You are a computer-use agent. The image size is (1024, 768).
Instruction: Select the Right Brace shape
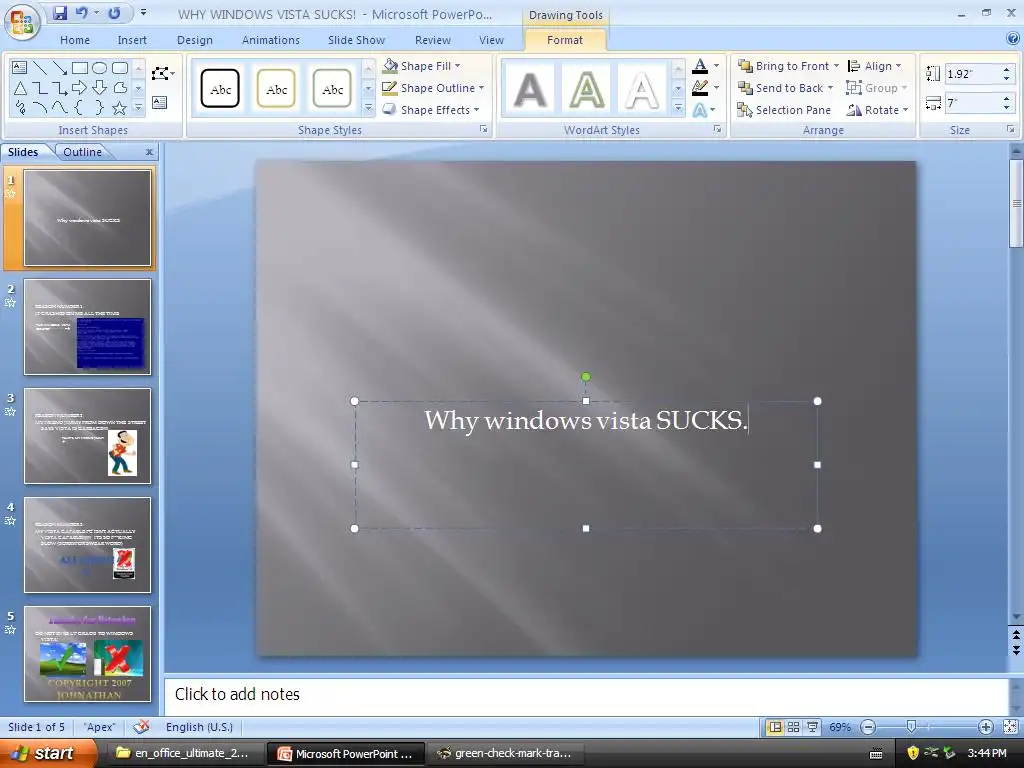coord(99,108)
